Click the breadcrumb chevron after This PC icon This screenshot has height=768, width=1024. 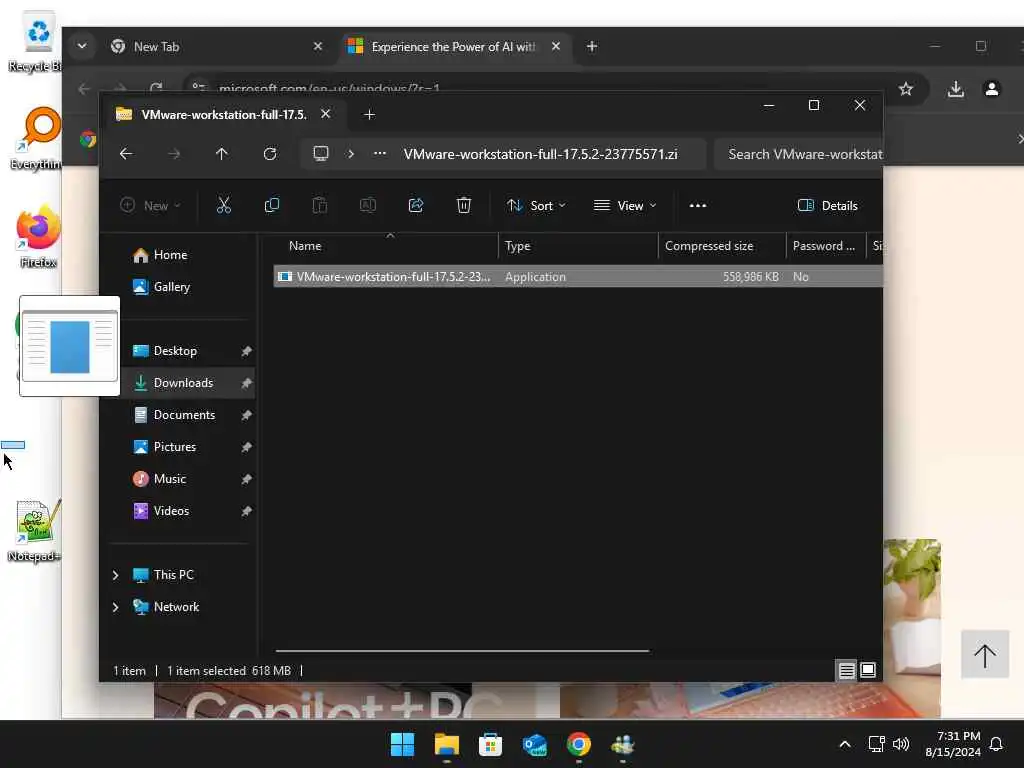[x=351, y=153]
